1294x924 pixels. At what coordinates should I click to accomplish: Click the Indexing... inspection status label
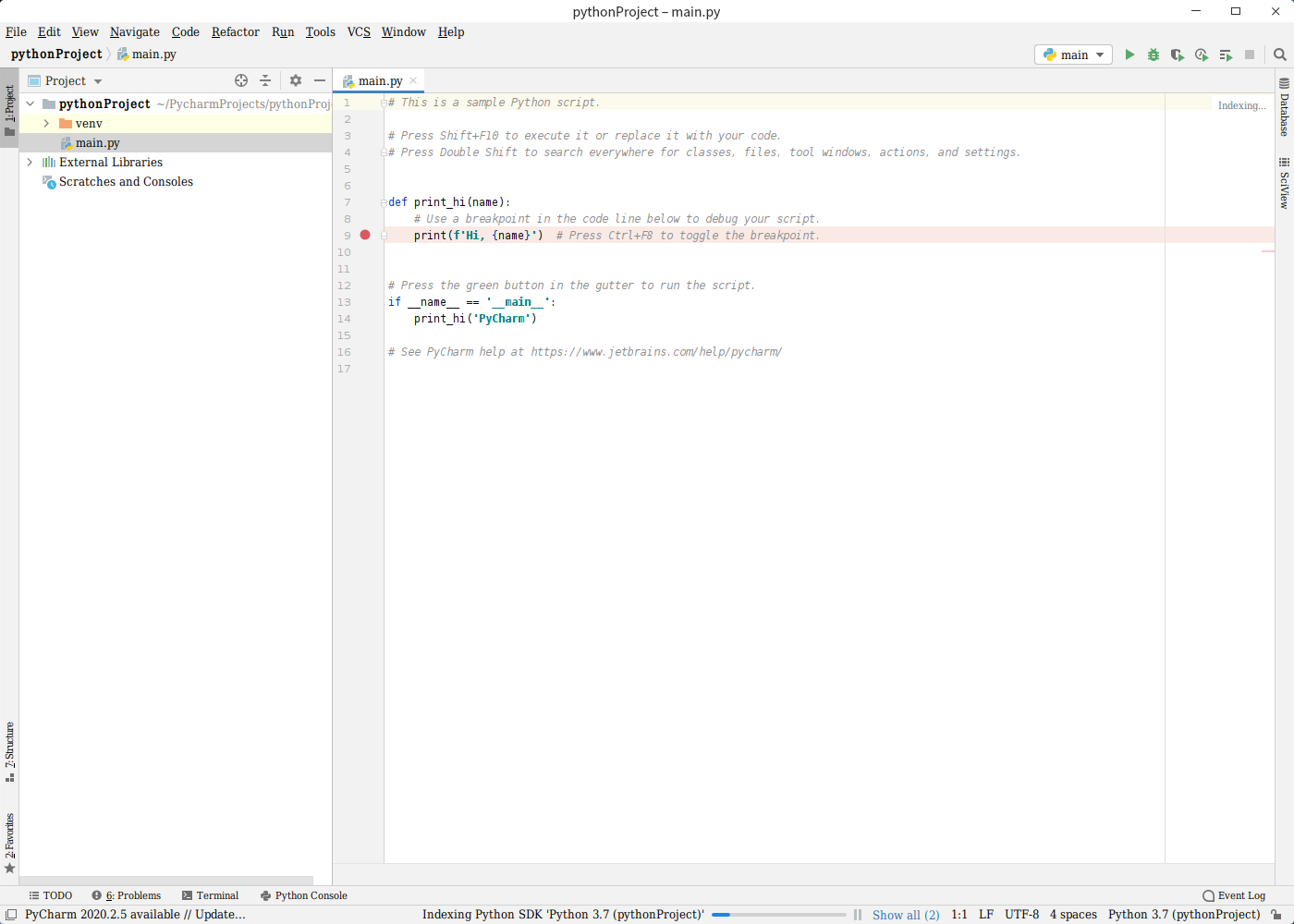(x=1241, y=105)
